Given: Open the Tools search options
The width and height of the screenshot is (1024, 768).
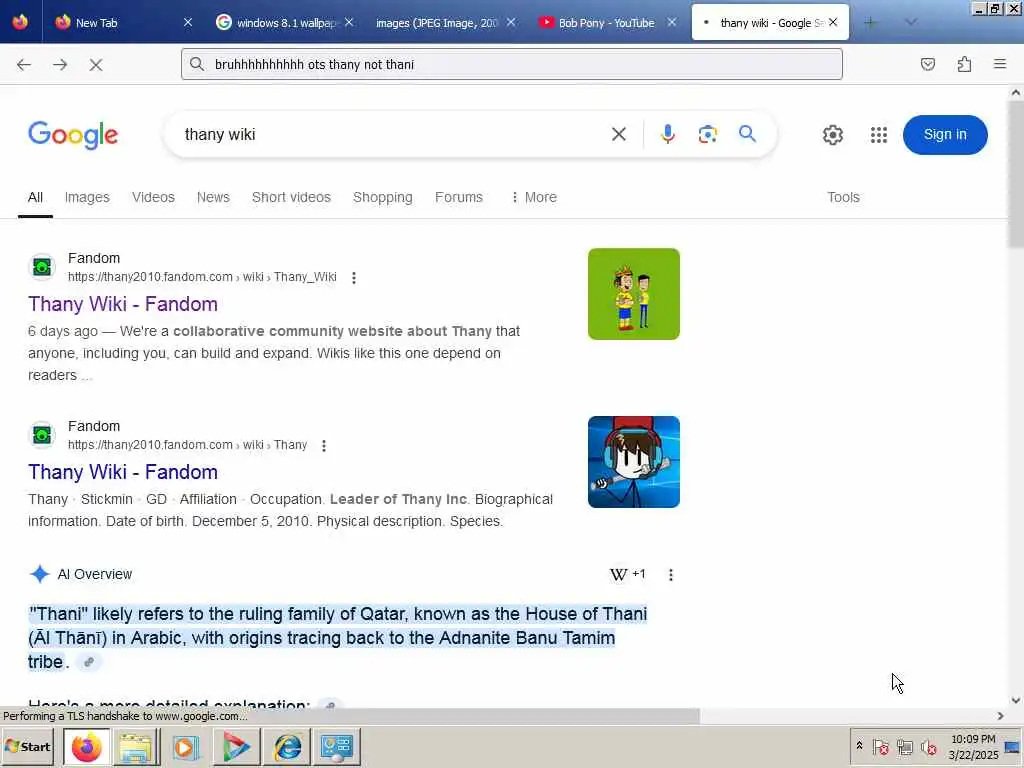Looking at the screenshot, I should click(843, 197).
